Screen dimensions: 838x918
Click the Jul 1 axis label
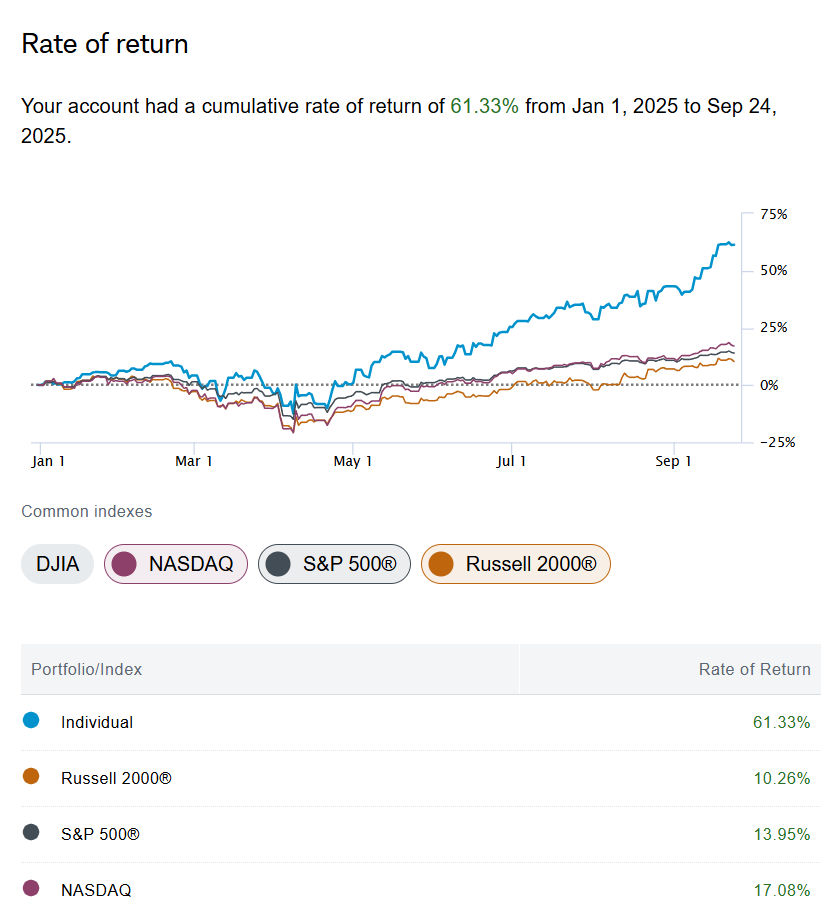(x=511, y=461)
